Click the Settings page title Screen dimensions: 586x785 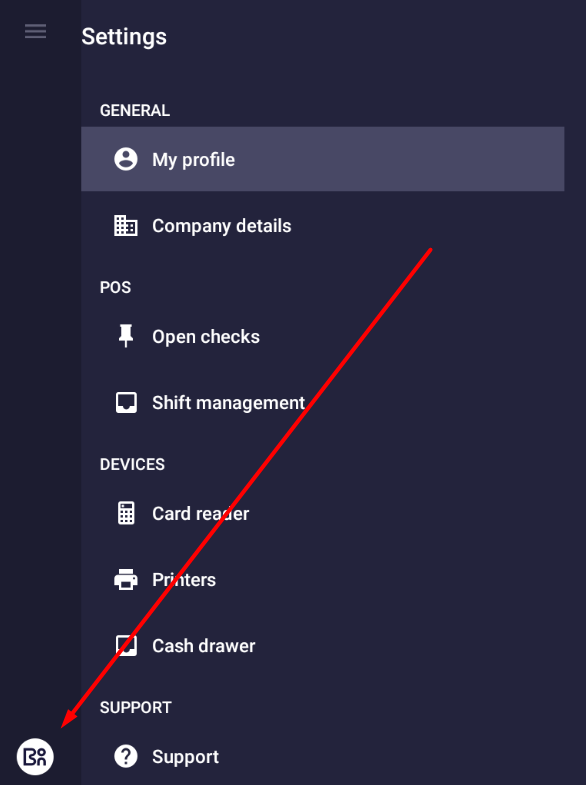tap(124, 37)
